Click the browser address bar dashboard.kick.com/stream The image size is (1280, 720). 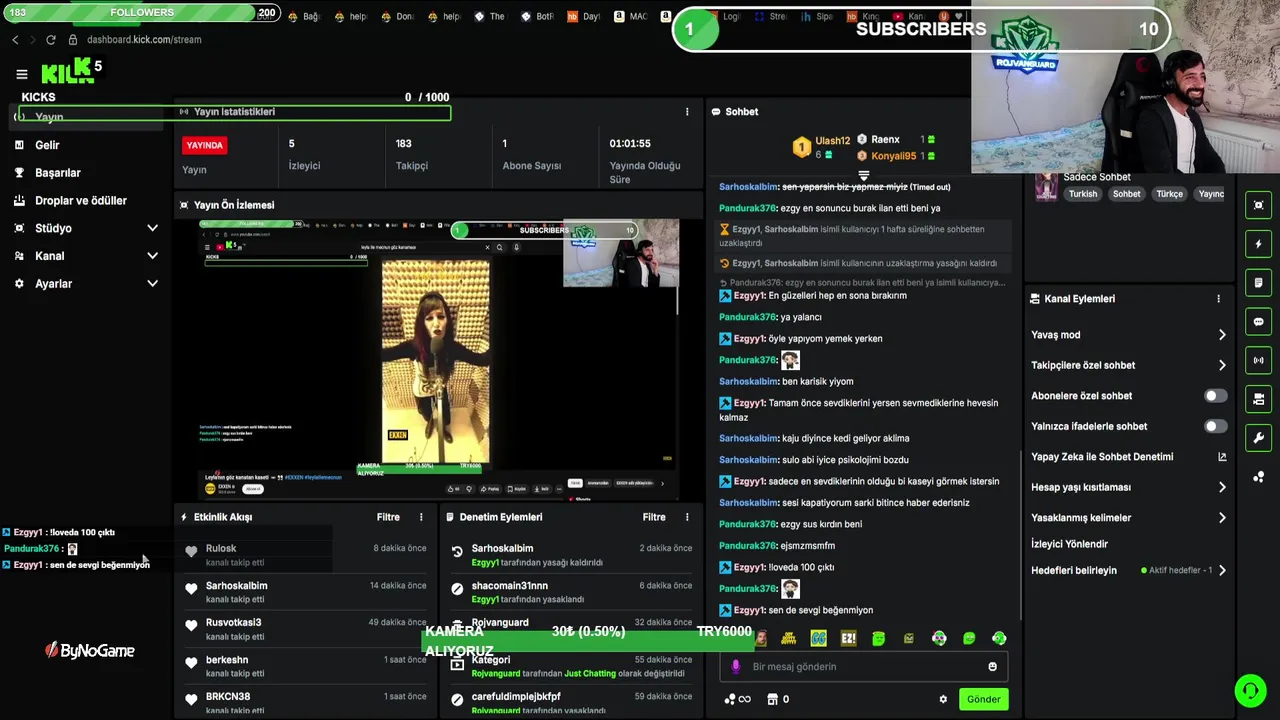click(x=144, y=39)
